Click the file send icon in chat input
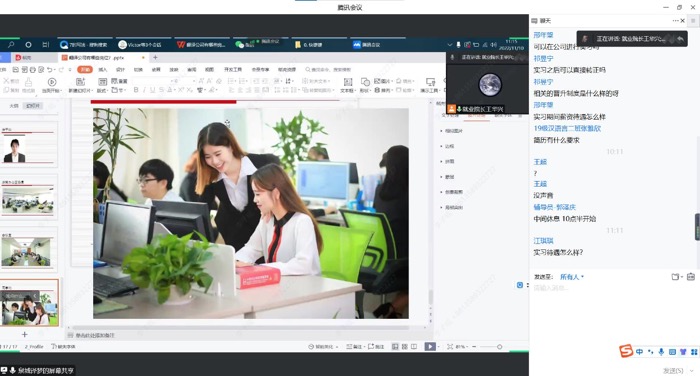The height and width of the screenshot is (376, 700). [675, 277]
